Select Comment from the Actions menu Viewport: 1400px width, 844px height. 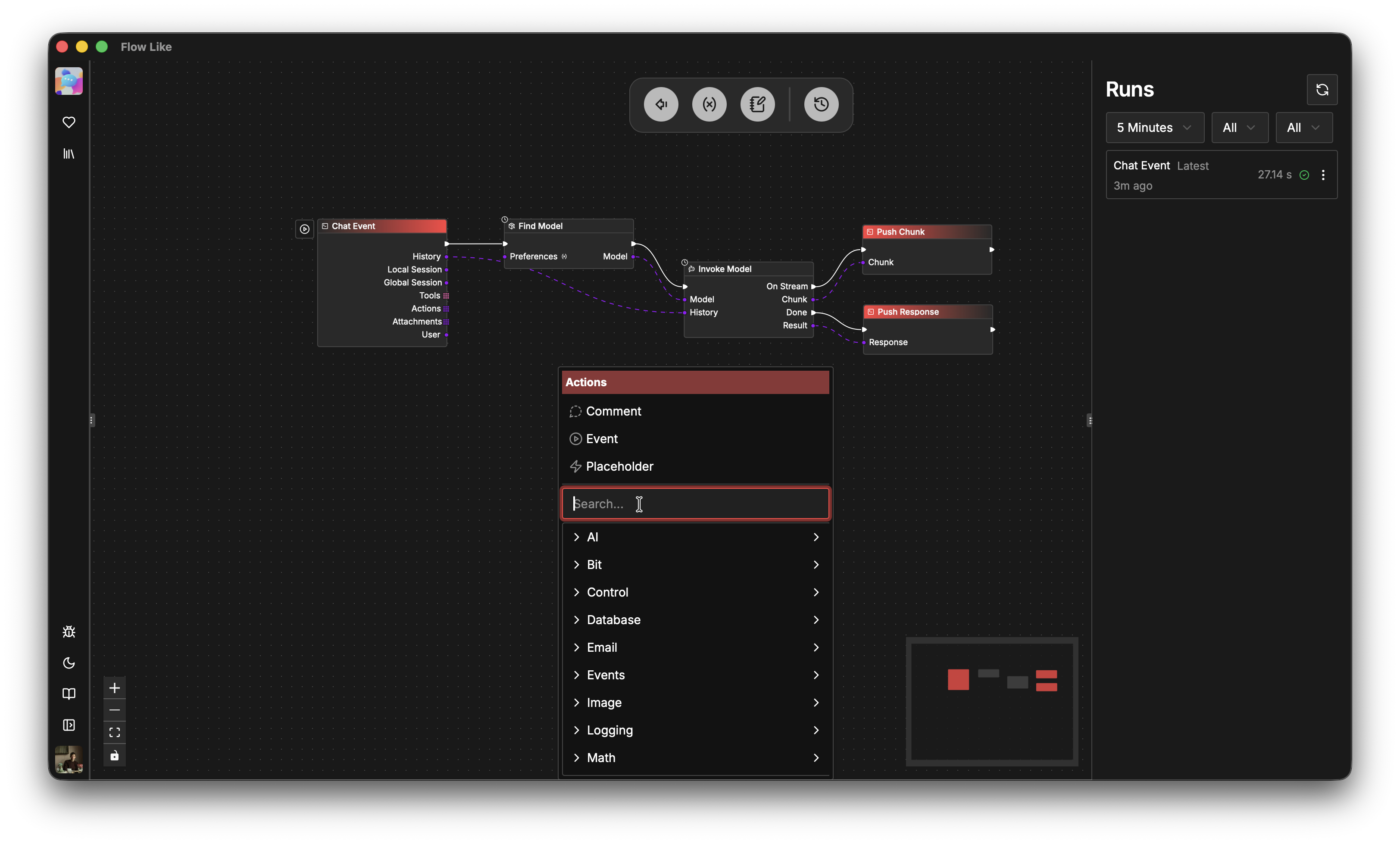coord(614,411)
